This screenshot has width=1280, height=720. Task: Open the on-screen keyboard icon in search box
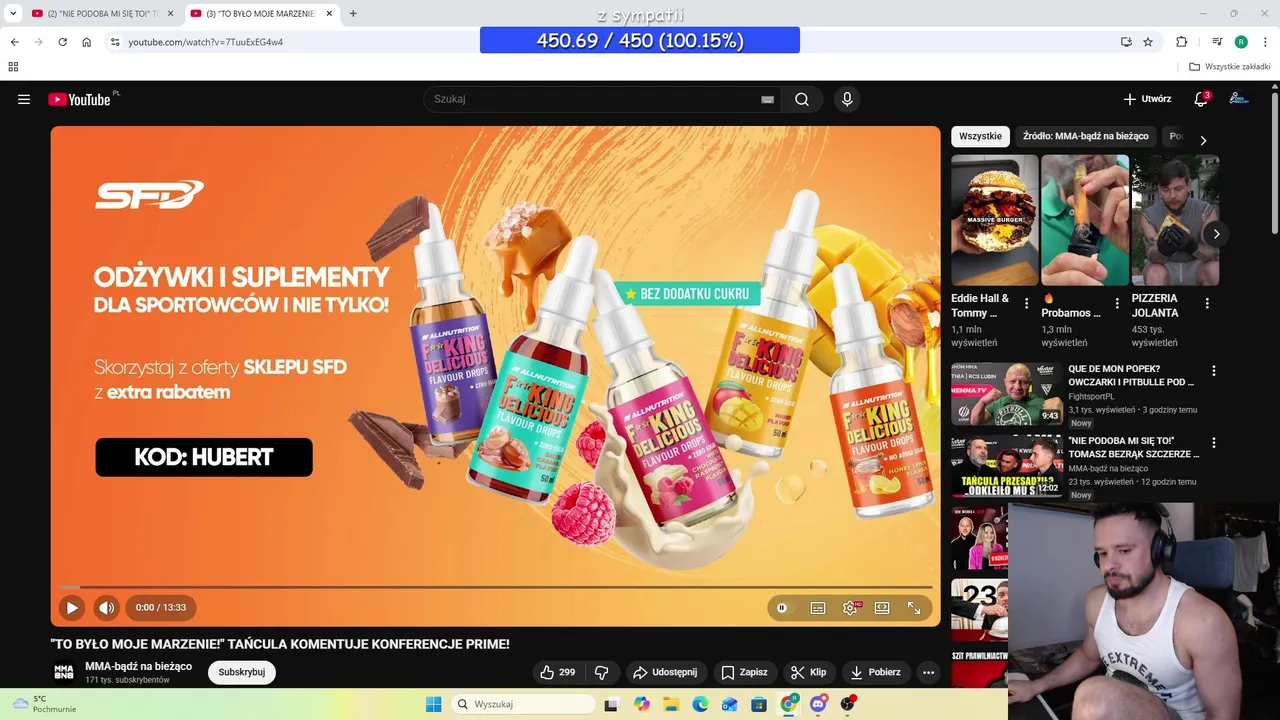pyautogui.click(x=767, y=99)
